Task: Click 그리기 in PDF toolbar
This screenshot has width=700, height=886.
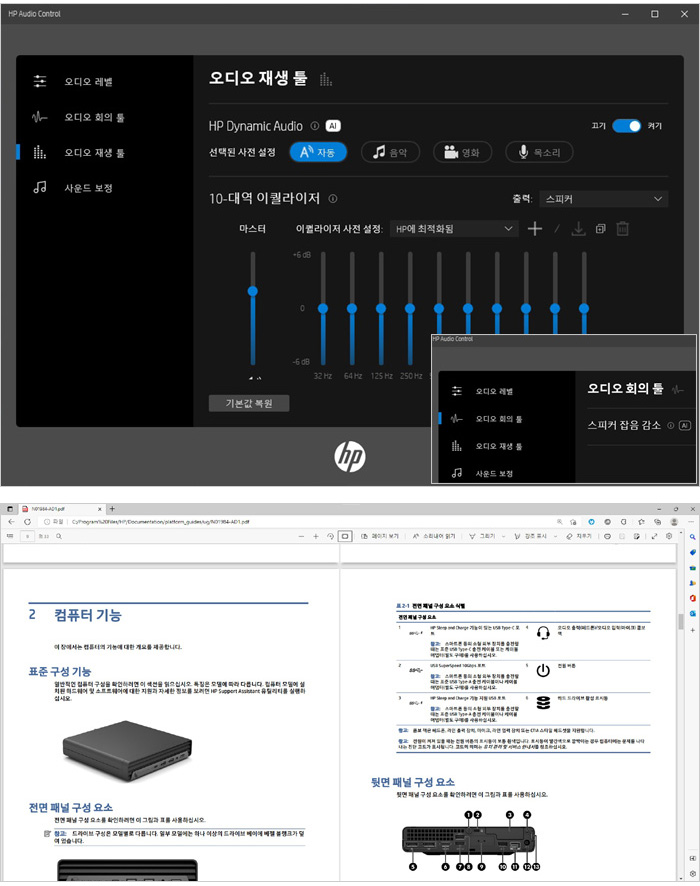Action: pyautogui.click(x=482, y=536)
